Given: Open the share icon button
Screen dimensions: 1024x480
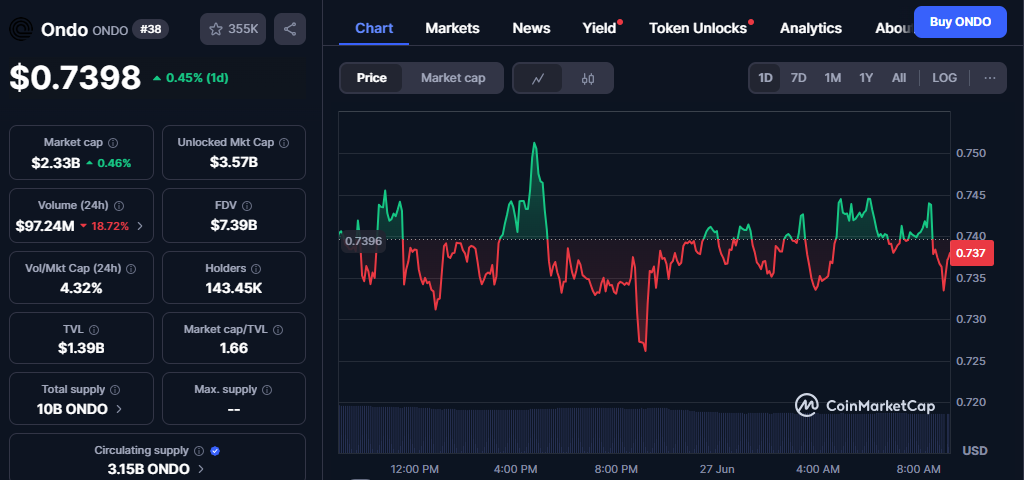Looking at the screenshot, I should tap(290, 29).
